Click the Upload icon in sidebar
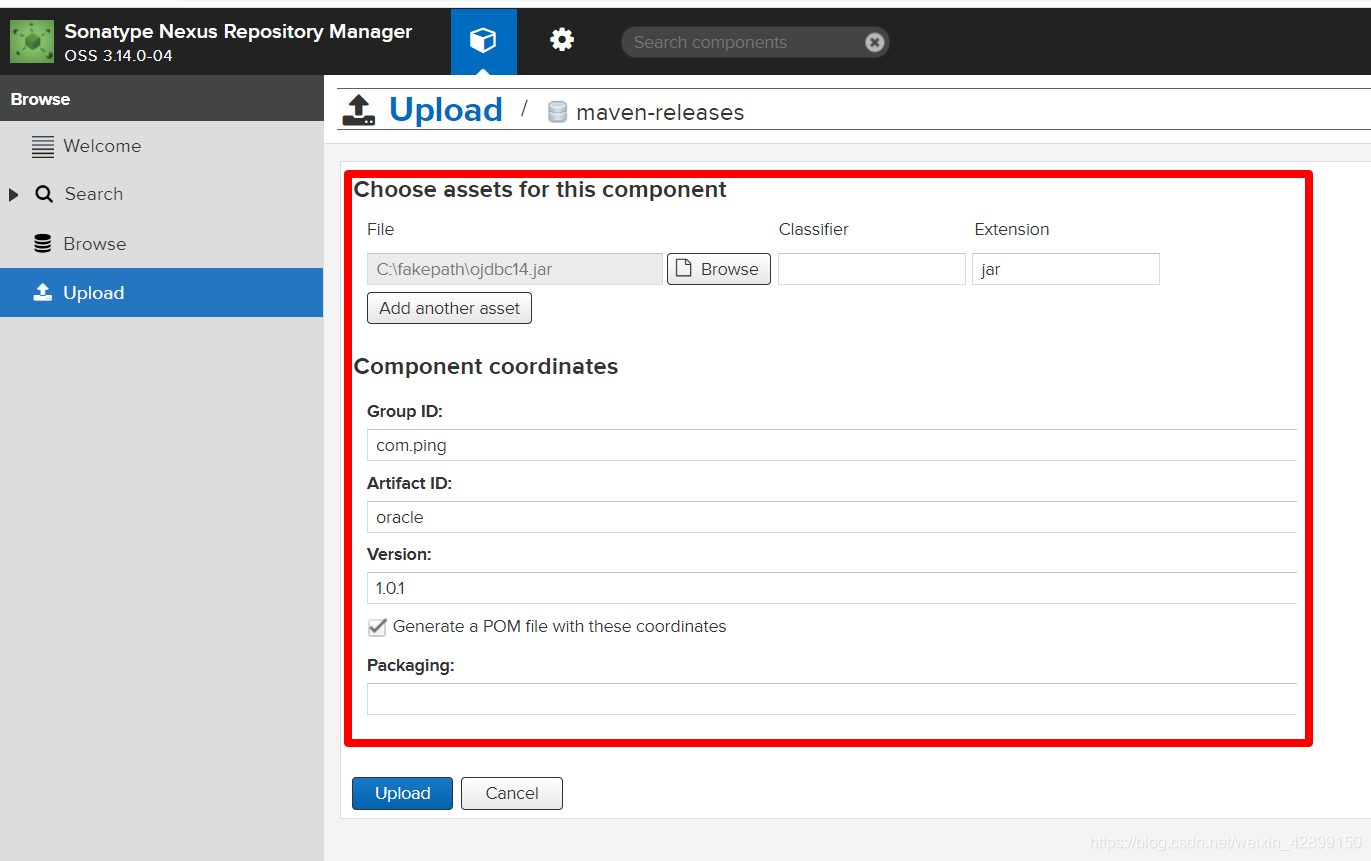Viewport: 1371px width, 861px height. tap(43, 292)
